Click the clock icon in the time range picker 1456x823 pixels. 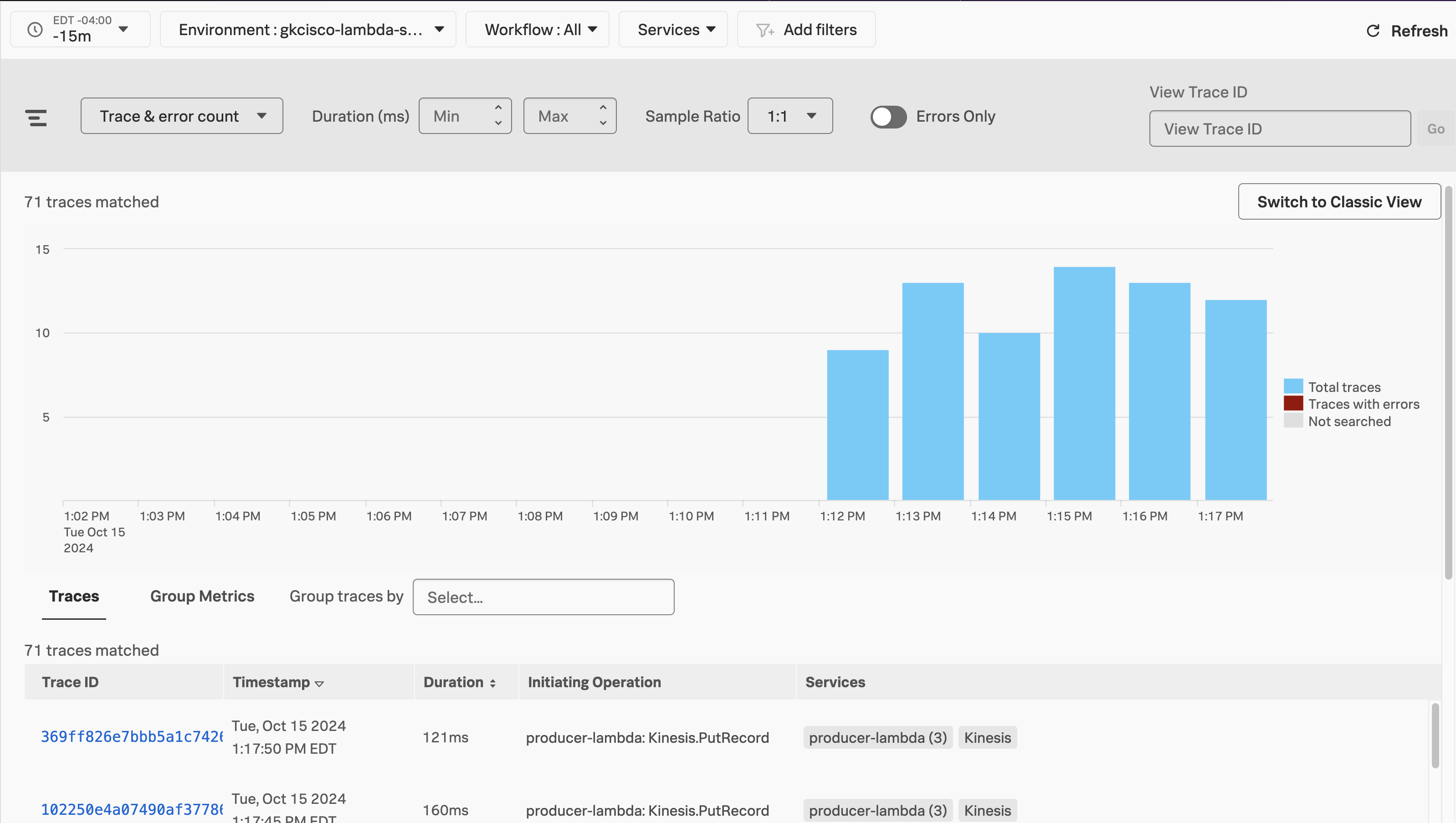point(33,29)
